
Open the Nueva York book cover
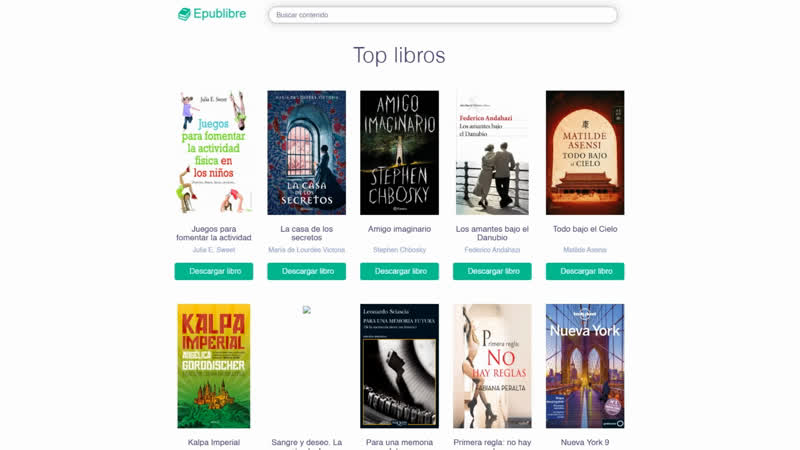click(585, 366)
